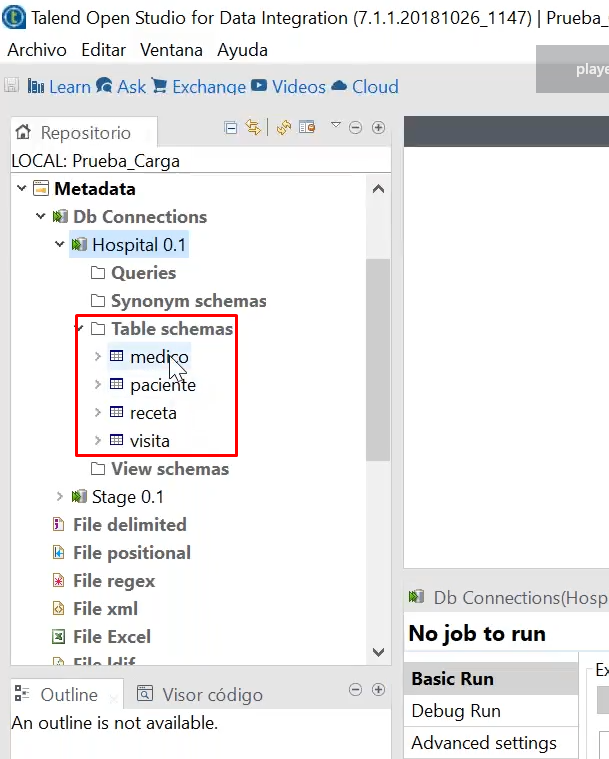This screenshot has width=609, height=759.
Task: Click the filter settings icon in Repositorio toolbar
Action: pos(307,127)
